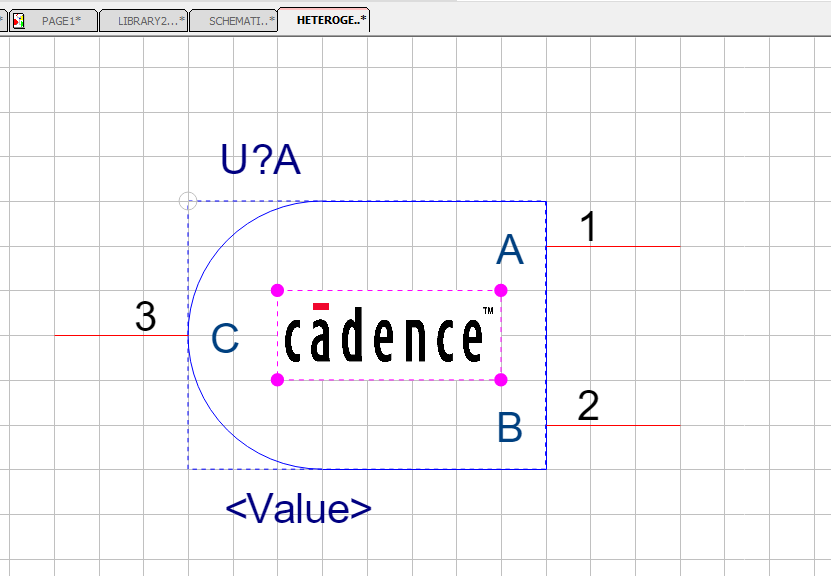
Task: Click the top-right magenta resize handle
Action: [x=501, y=290]
